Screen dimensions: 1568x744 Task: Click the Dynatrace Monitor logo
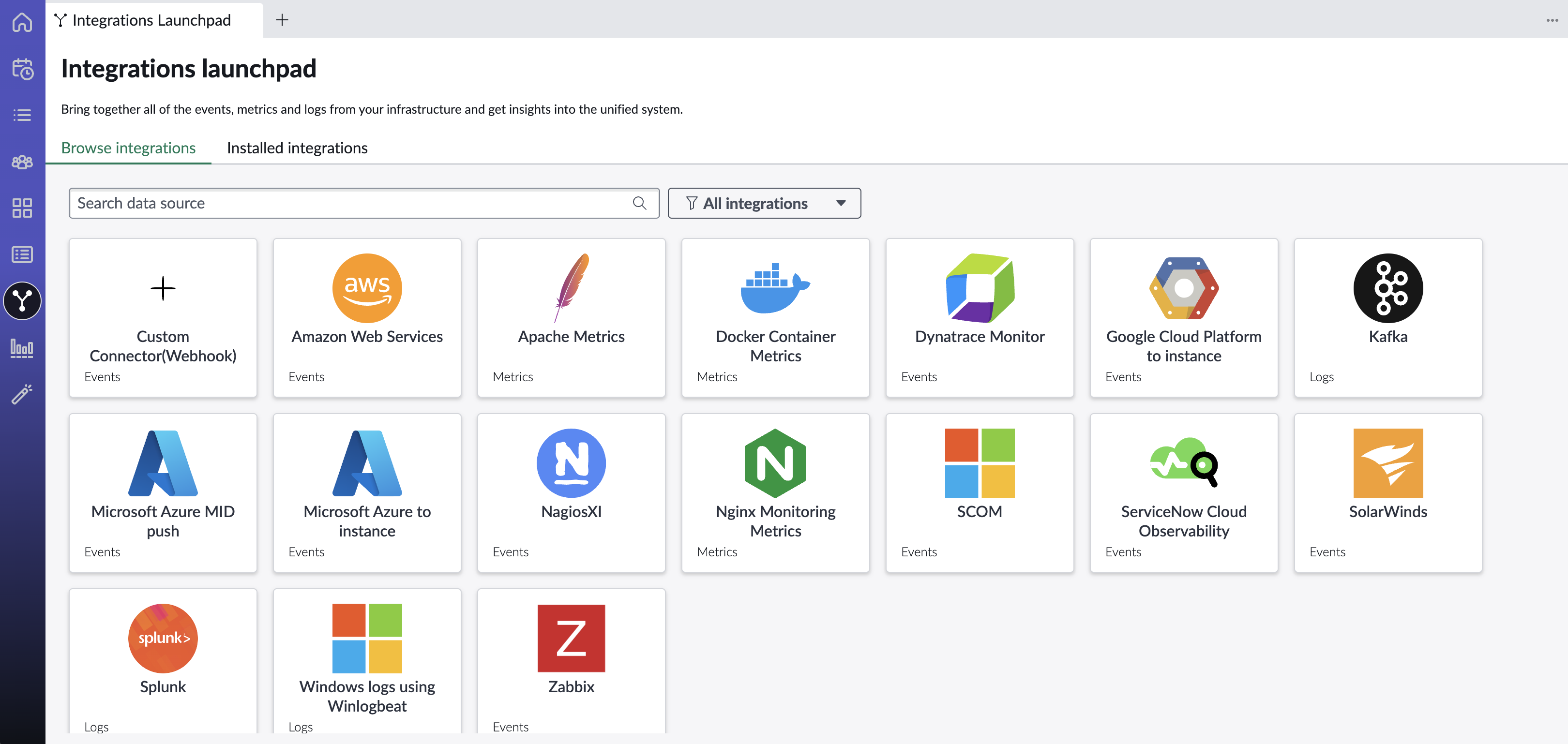[x=980, y=288]
